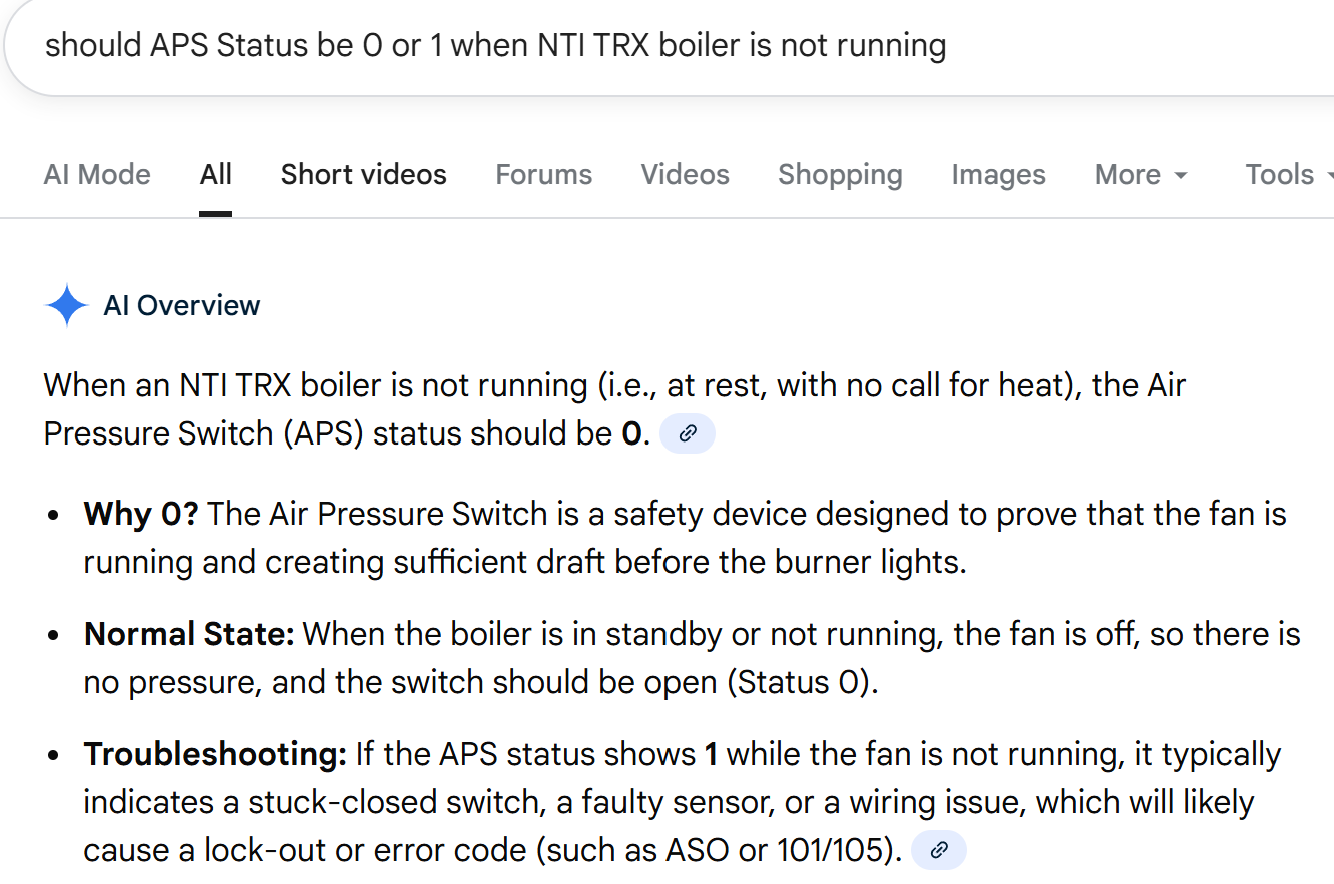Screen dimensions: 1334x884
Task: Click the AI Overview heading label
Action: (x=181, y=305)
